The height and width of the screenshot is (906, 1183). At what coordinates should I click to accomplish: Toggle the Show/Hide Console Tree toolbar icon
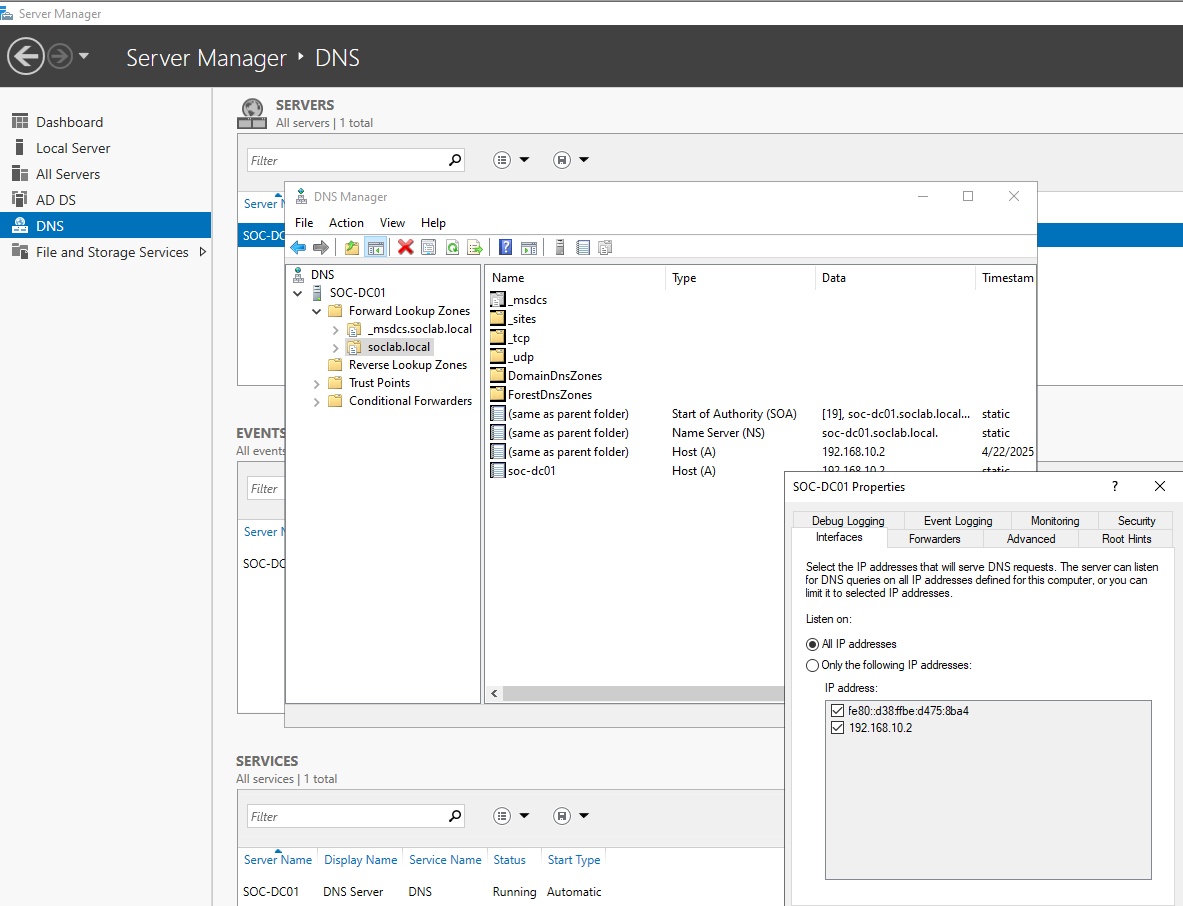(x=376, y=247)
